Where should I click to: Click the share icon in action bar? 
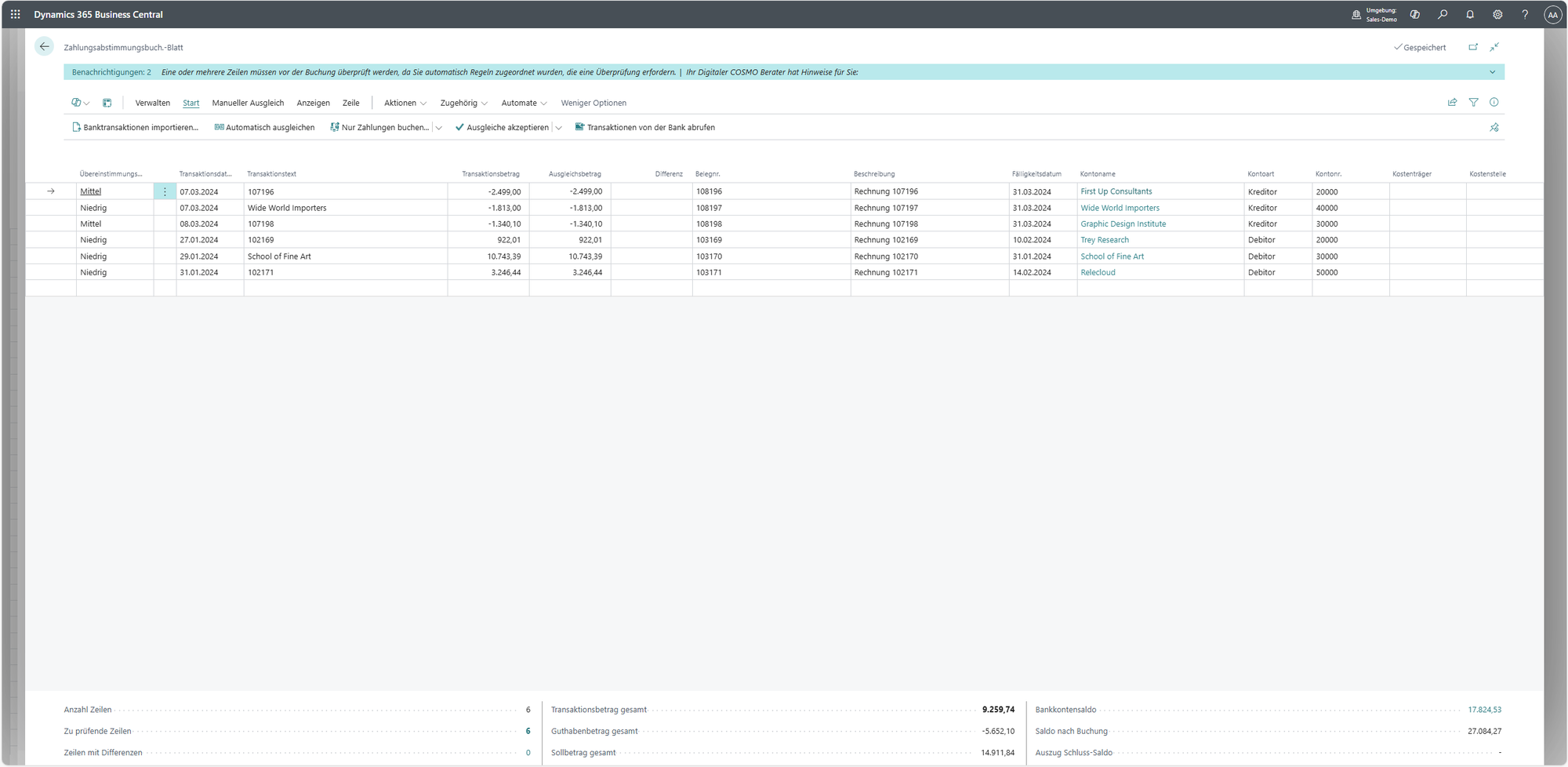1452,103
